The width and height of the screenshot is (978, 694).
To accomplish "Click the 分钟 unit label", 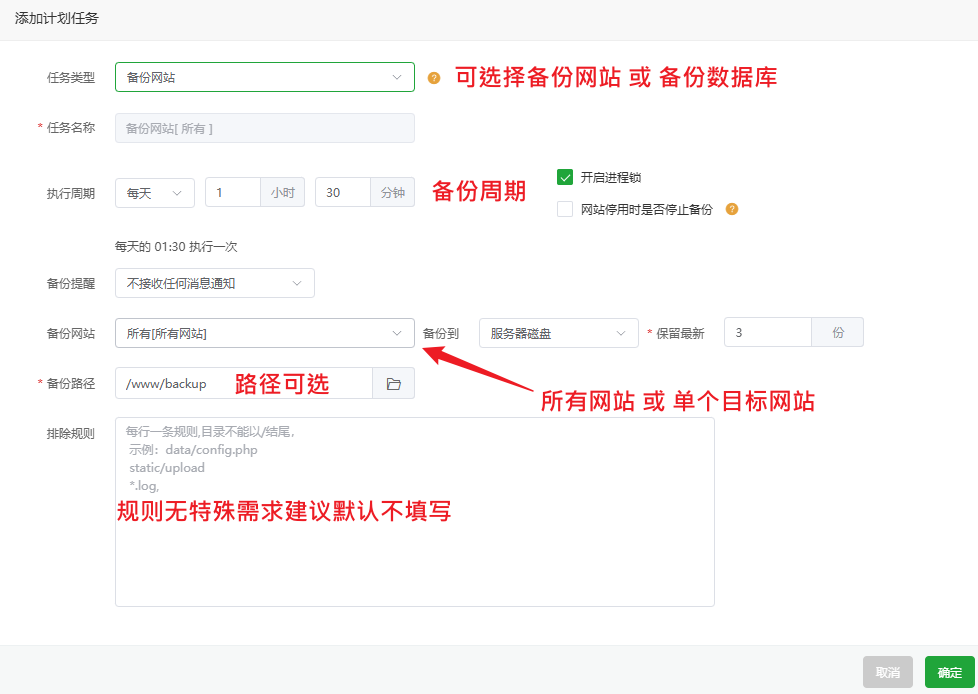I will tap(392, 193).
